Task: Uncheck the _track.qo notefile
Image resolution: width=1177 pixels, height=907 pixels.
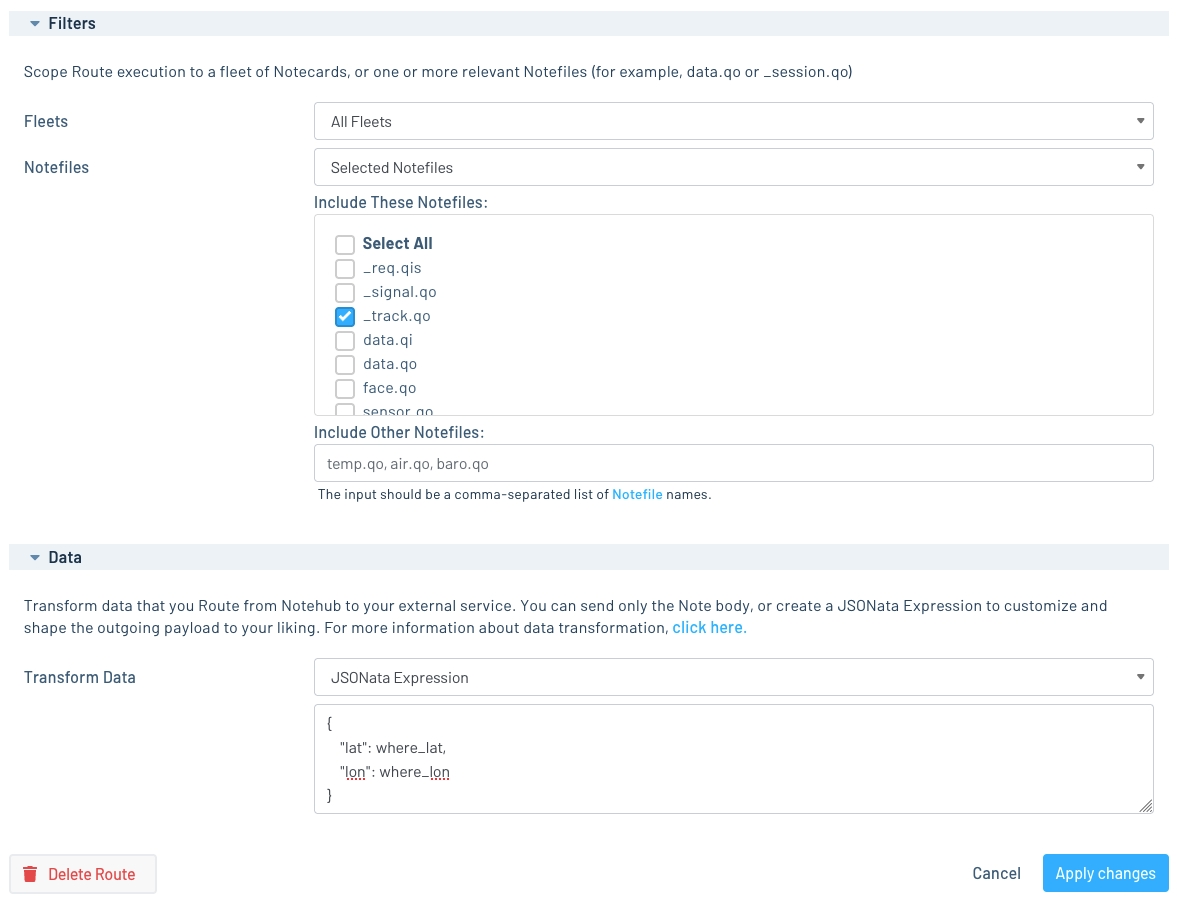Action: point(345,316)
